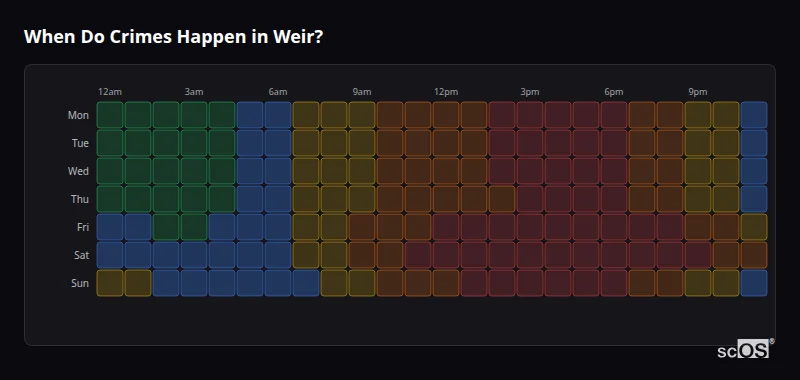Click the Tuesday 3am green cell

point(194,143)
